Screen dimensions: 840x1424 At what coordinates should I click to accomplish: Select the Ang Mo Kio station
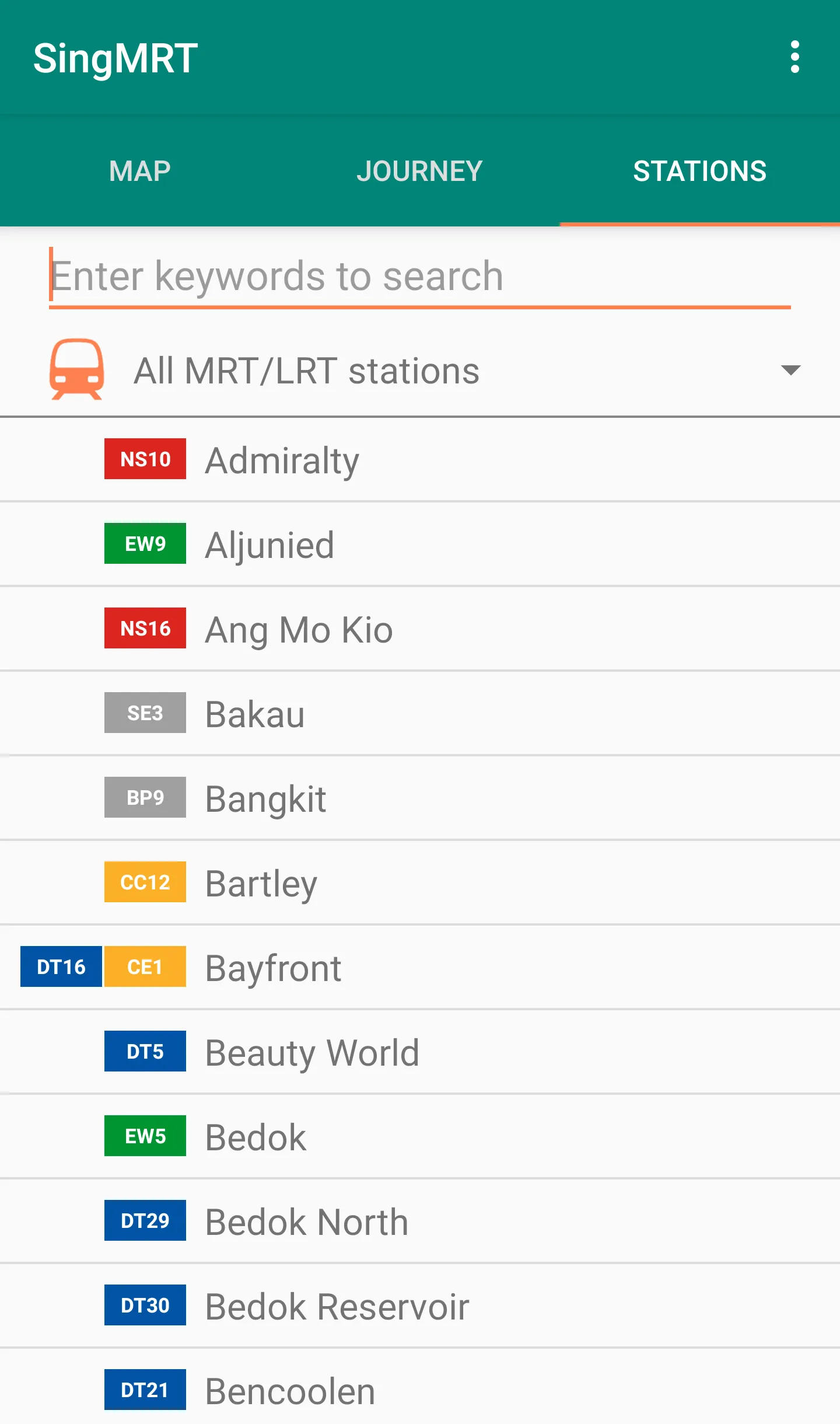(x=420, y=629)
